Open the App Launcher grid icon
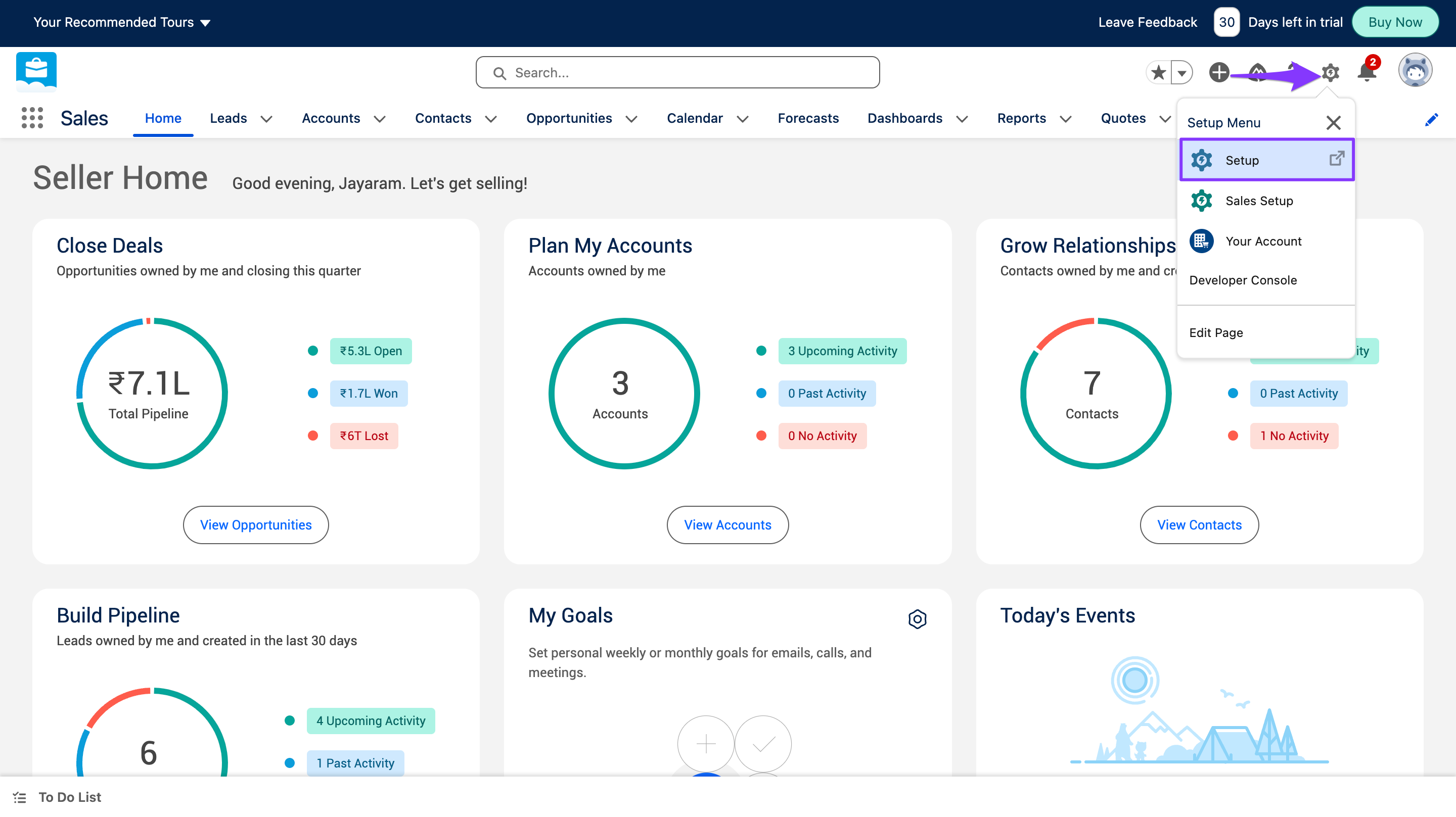1456x817 pixels. 32,118
